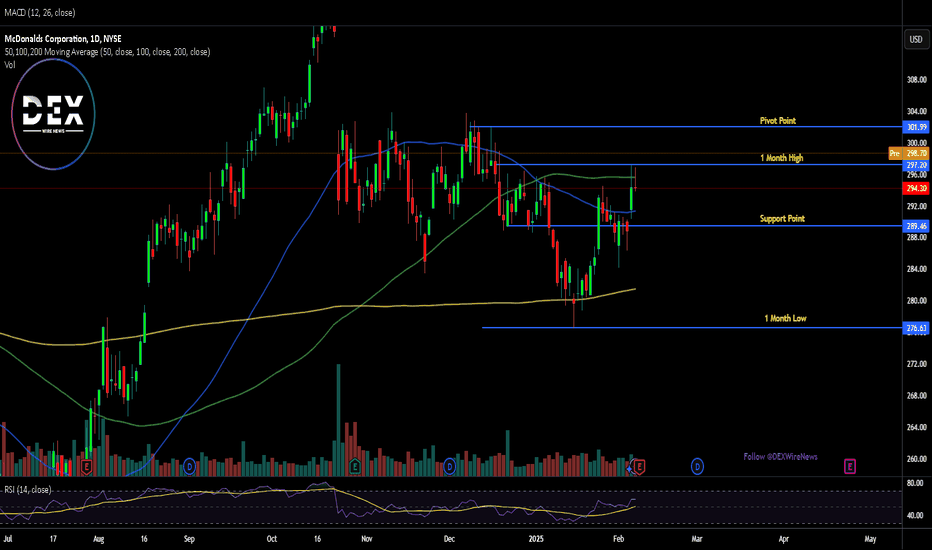Click the 276.63 blue price label

coord(915,328)
